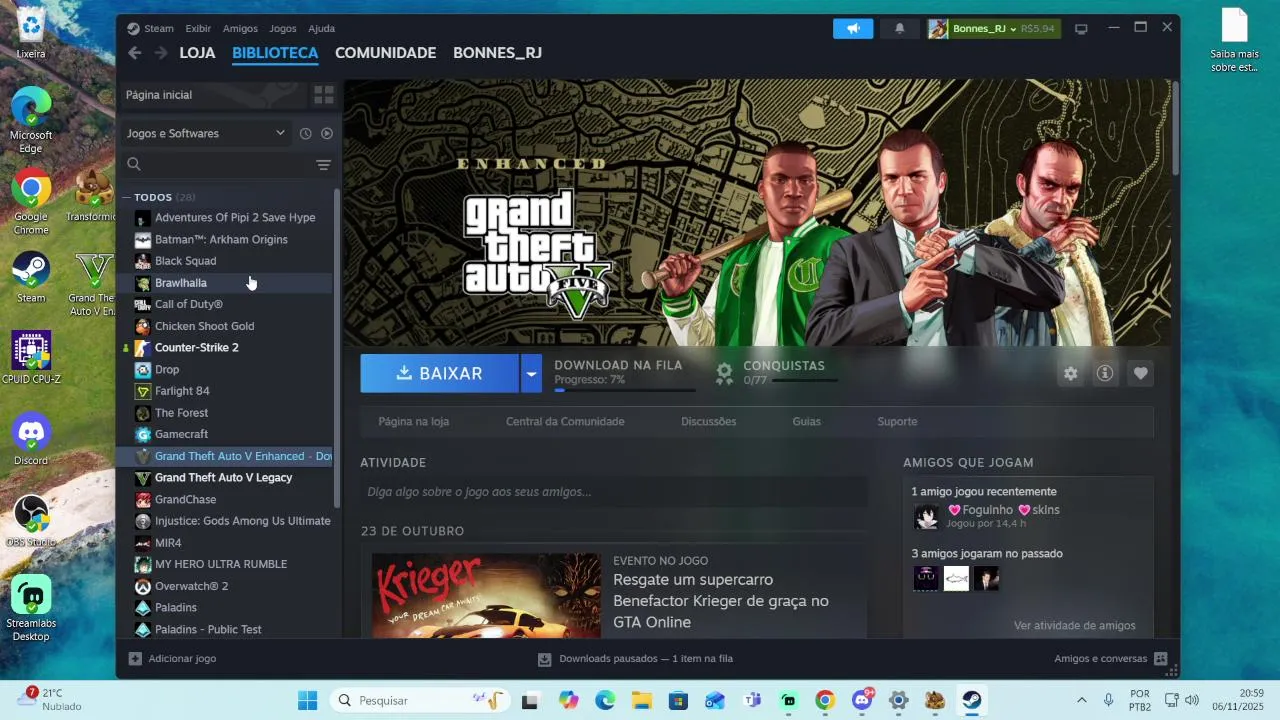Open the notifications bell
The width and height of the screenshot is (1280, 720).
tap(899, 28)
